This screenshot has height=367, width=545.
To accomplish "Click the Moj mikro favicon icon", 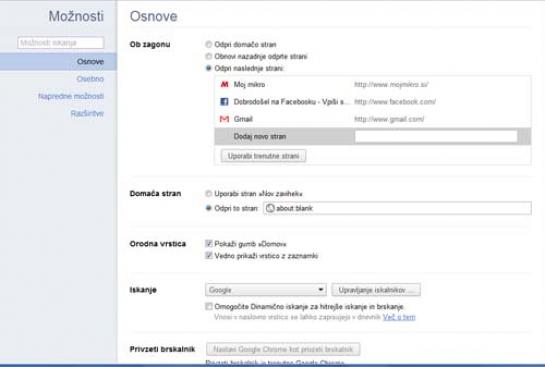I will [225, 84].
